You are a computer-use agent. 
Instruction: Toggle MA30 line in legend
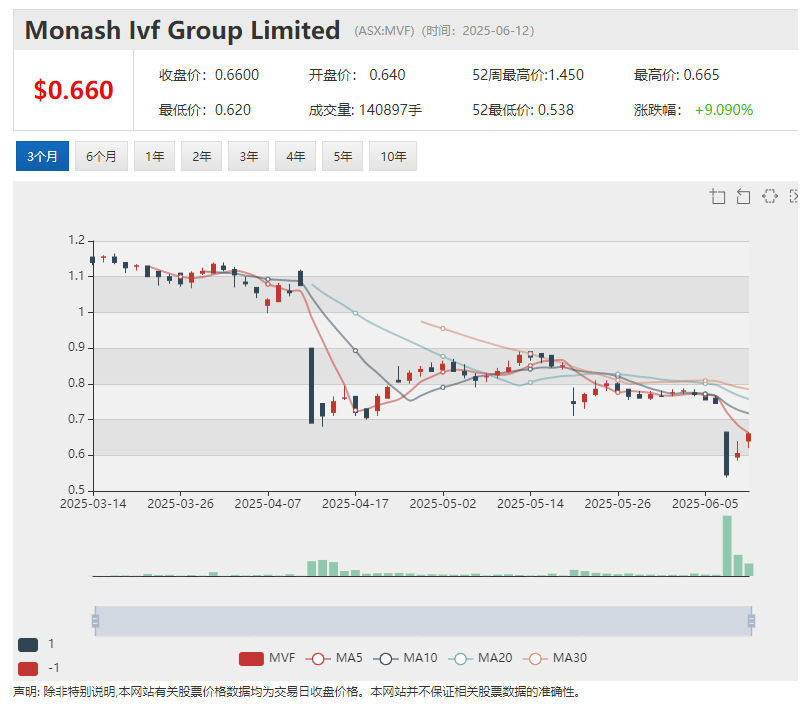click(555, 659)
